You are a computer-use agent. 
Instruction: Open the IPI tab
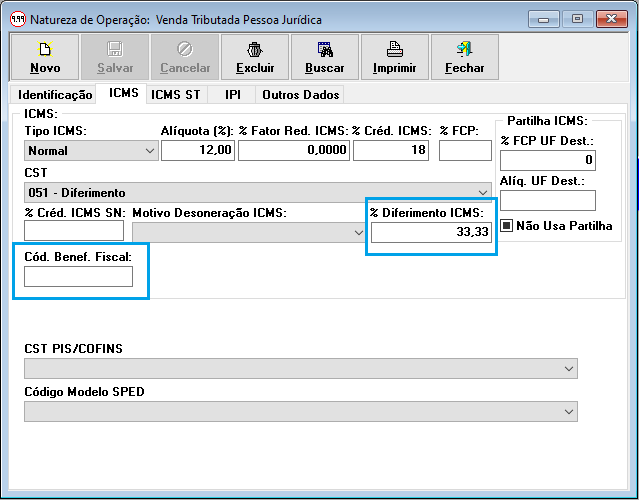[x=233, y=95]
